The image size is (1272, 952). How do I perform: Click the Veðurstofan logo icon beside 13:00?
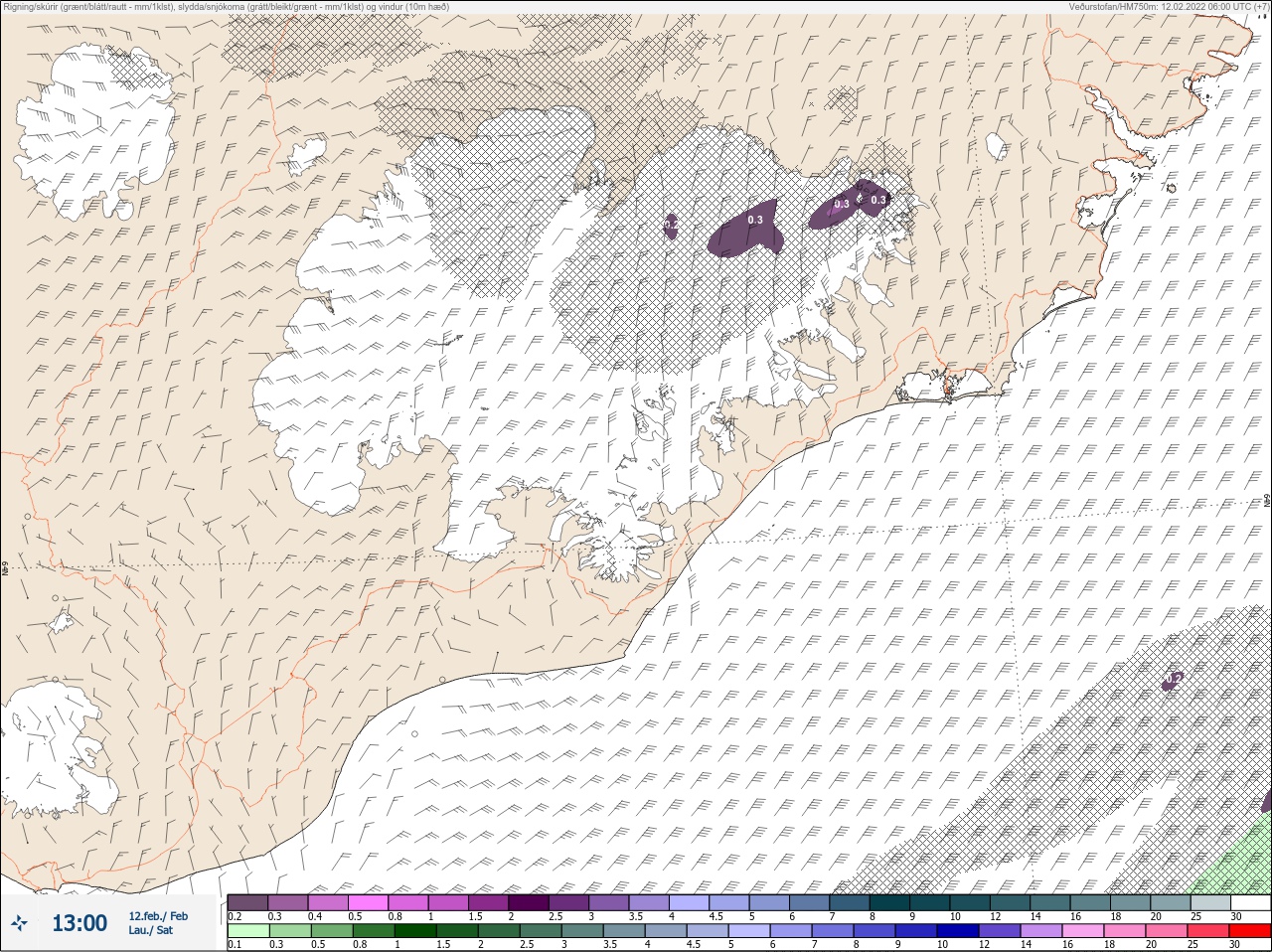coord(19,922)
